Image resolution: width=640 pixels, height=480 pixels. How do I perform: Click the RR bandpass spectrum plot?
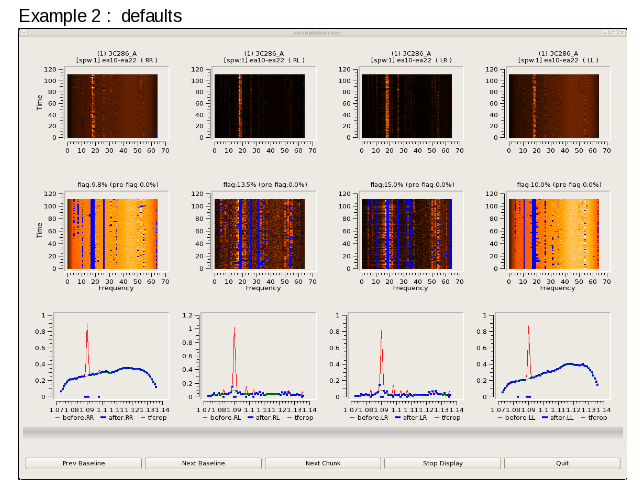click(111, 356)
